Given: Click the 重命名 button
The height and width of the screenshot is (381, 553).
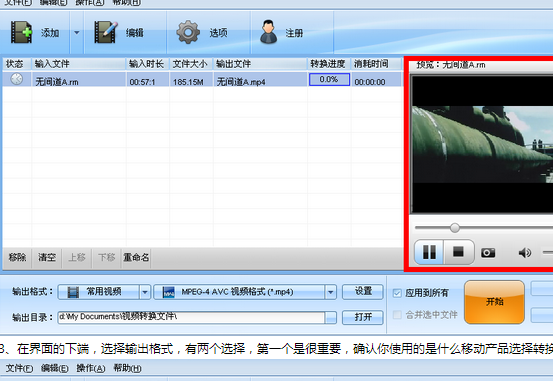Looking at the screenshot, I should [x=136, y=258].
